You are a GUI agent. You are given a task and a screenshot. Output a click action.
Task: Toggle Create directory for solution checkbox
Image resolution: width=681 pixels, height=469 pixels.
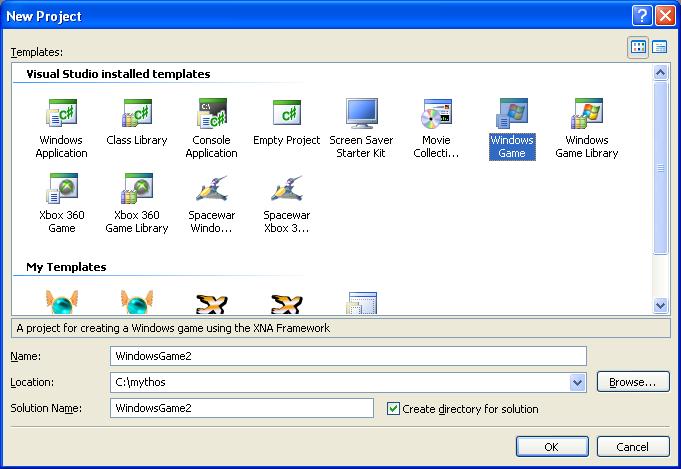(x=393, y=409)
